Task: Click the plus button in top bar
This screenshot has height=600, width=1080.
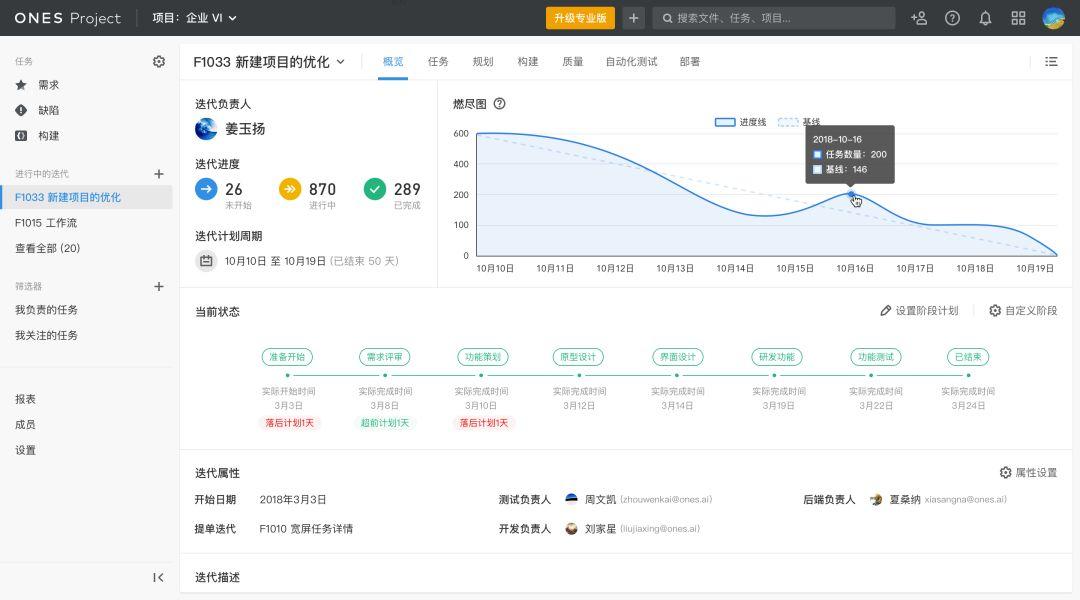Action: [x=633, y=18]
